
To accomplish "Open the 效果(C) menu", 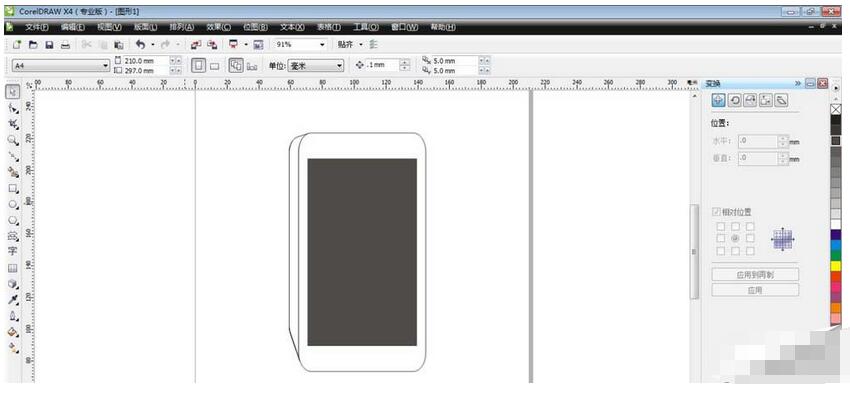I will 218,27.
